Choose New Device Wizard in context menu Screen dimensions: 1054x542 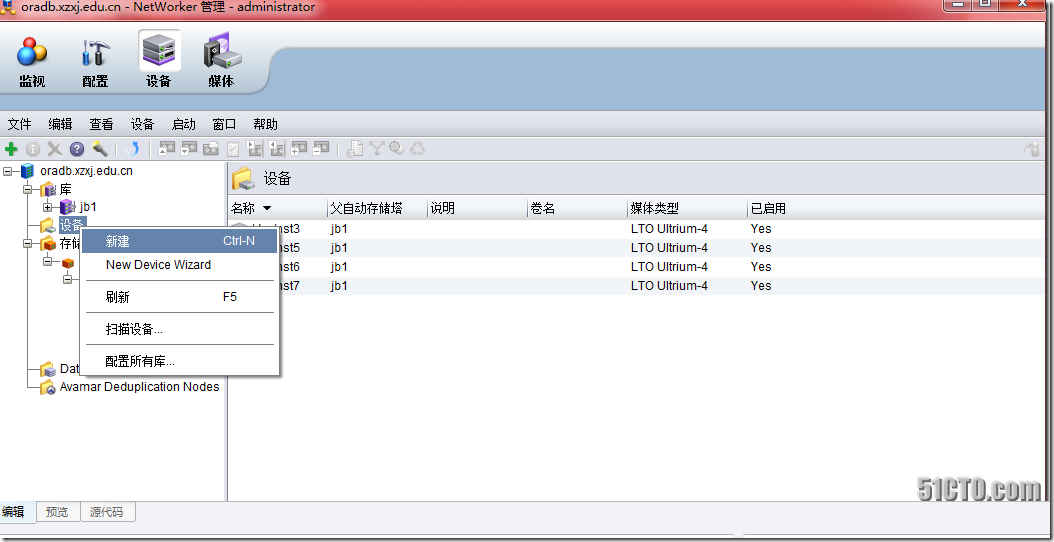[x=179, y=265]
